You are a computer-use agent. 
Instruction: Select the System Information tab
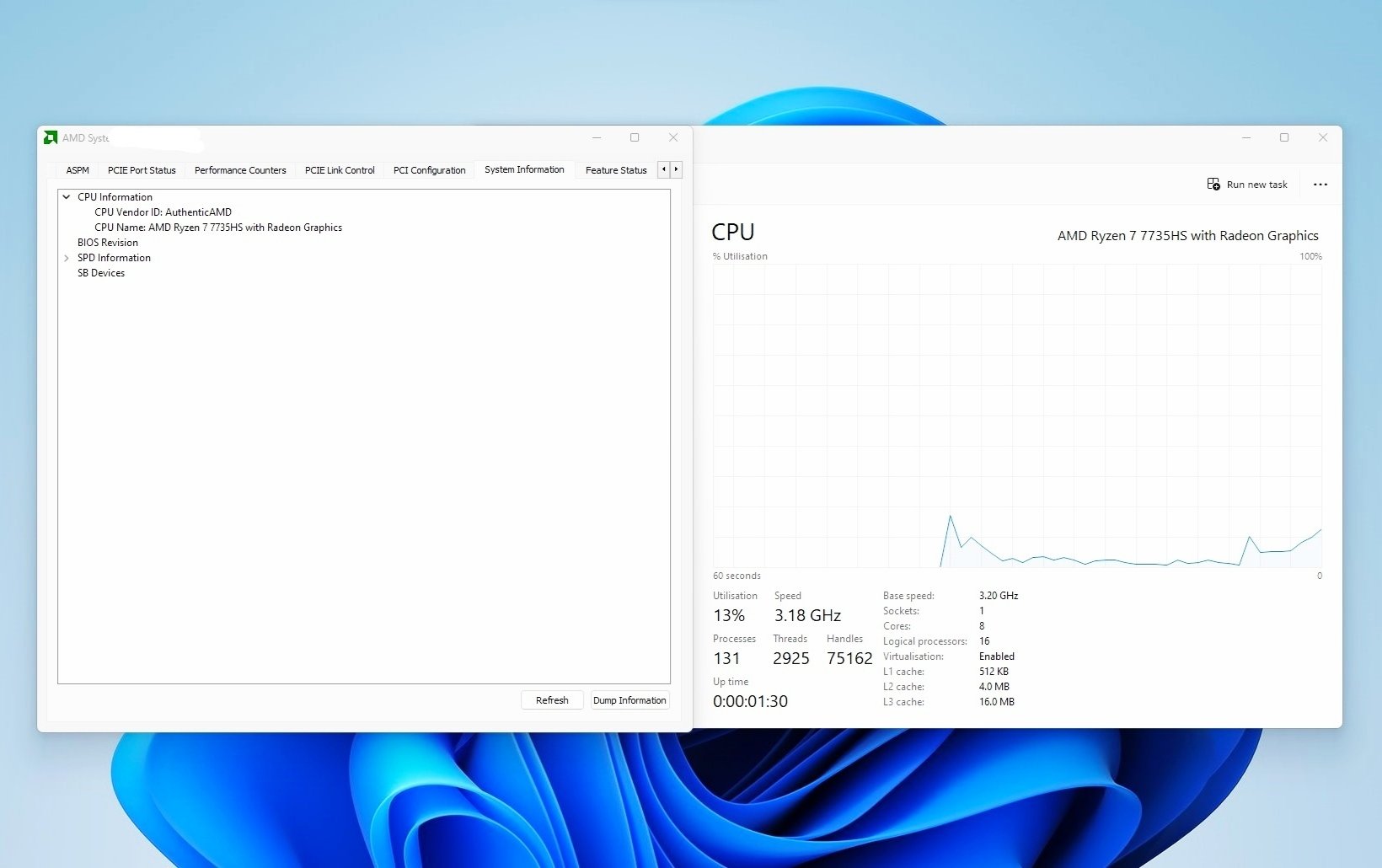tap(524, 169)
